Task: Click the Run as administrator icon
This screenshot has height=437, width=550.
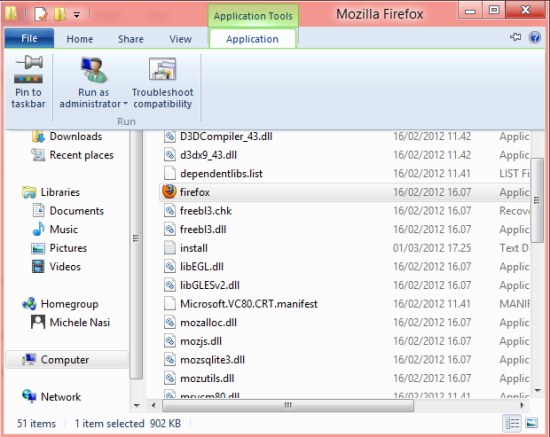Action: (x=93, y=70)
